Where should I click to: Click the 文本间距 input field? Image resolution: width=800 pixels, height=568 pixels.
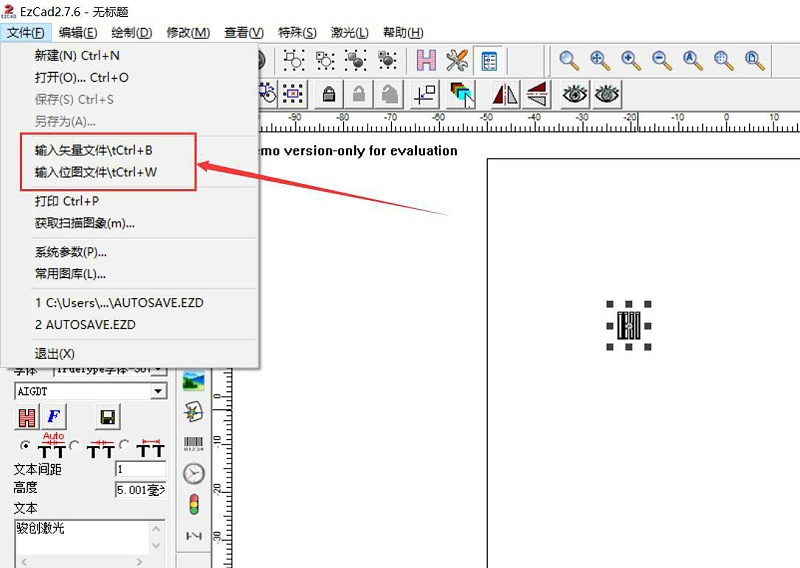tap(140, 469)
